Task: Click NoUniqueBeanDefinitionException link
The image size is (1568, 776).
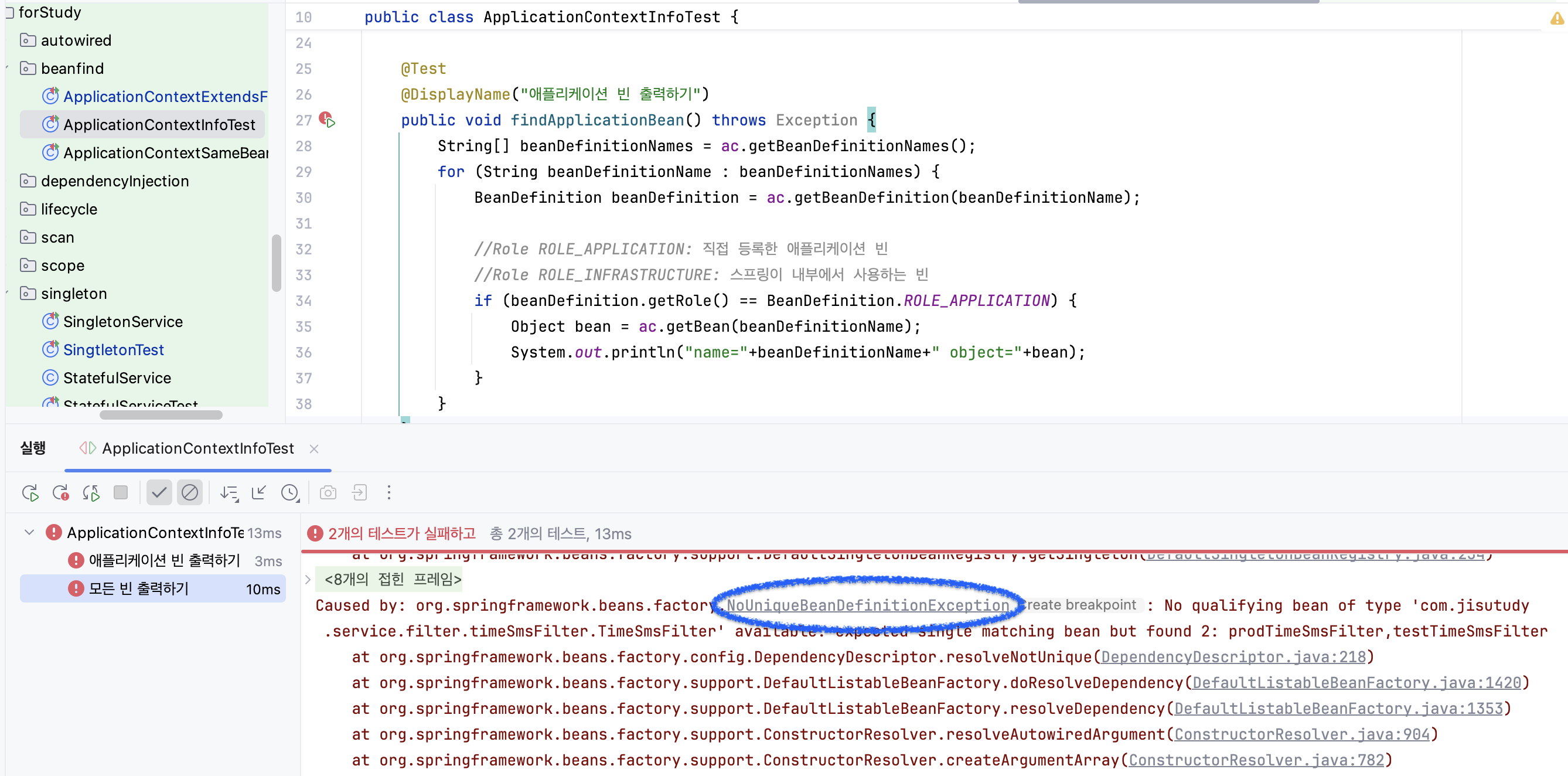Action: click(x=867, y=605)
